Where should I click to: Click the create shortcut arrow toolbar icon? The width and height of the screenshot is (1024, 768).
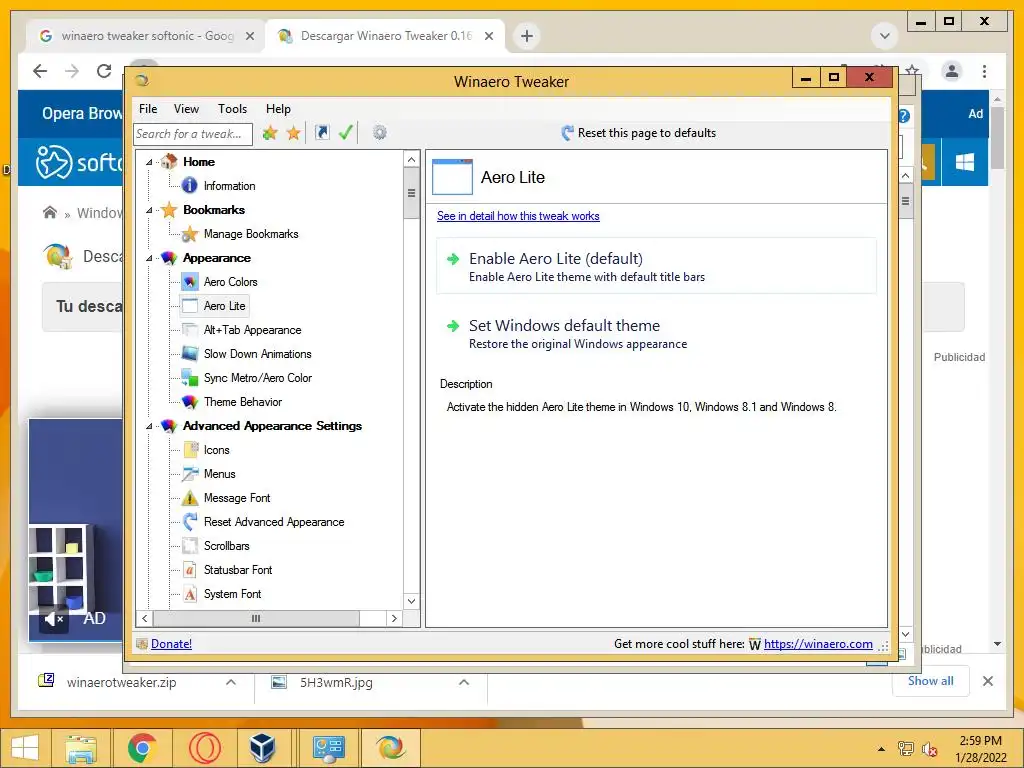point(322,133)
